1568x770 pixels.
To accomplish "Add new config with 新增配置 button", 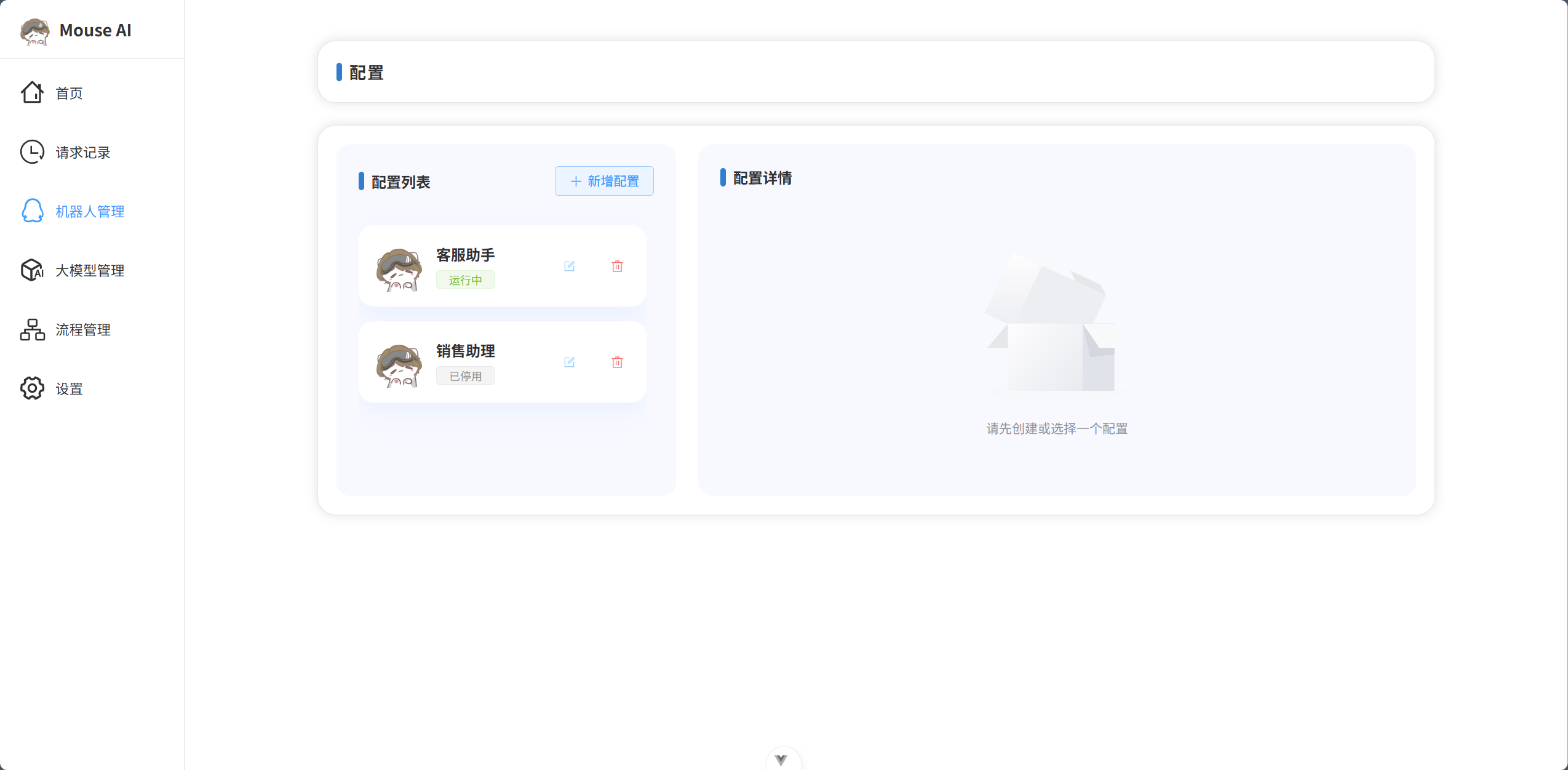I will coord(603,181).
